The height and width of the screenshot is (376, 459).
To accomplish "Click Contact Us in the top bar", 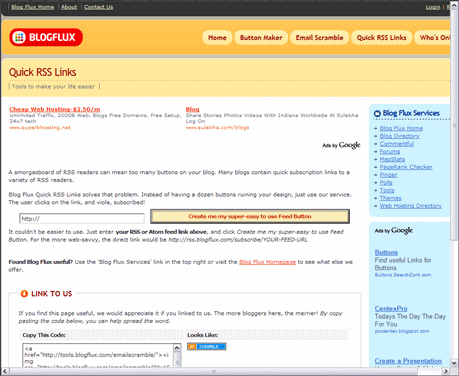I will (98, 7).
